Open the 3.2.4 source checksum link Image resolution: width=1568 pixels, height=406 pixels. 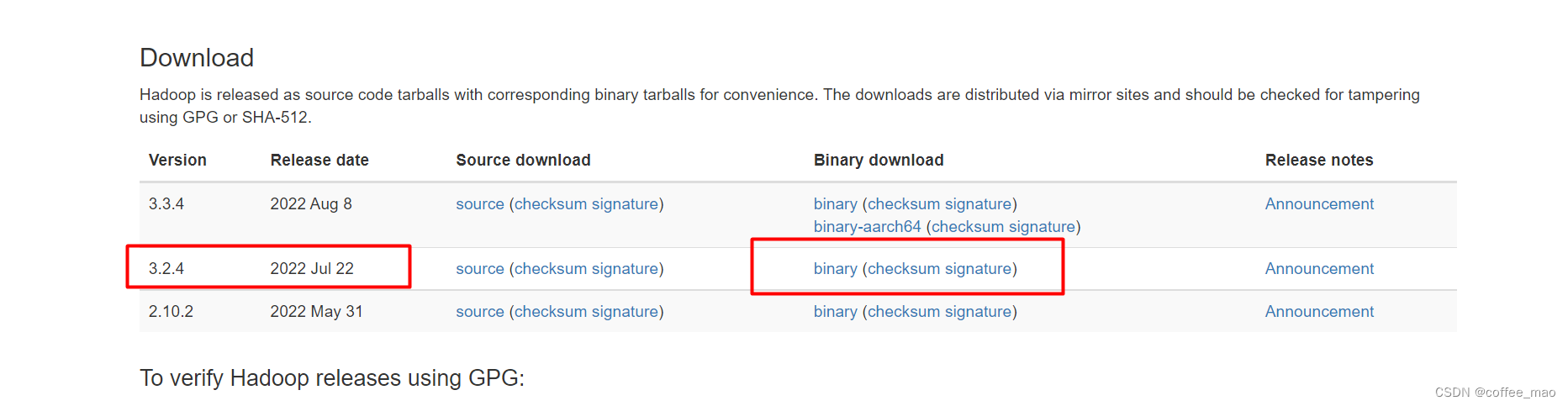pos(551,269)
